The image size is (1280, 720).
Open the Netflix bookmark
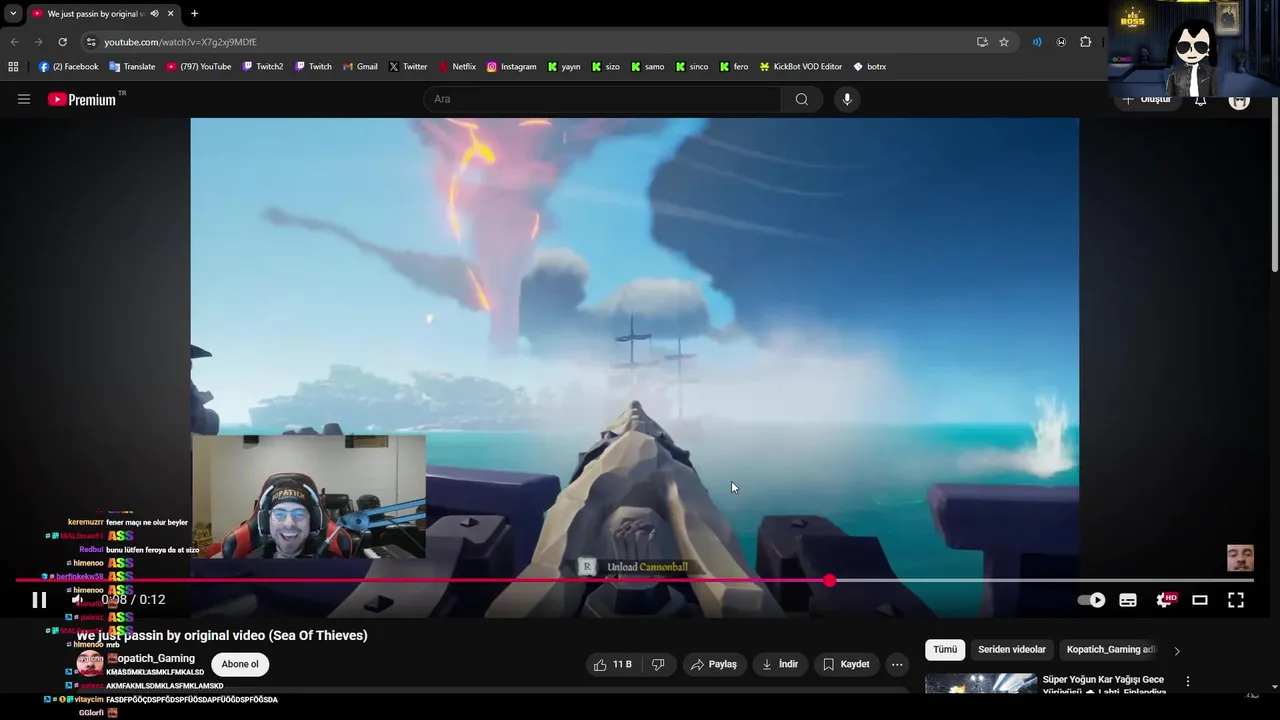(x=457, y=67)
